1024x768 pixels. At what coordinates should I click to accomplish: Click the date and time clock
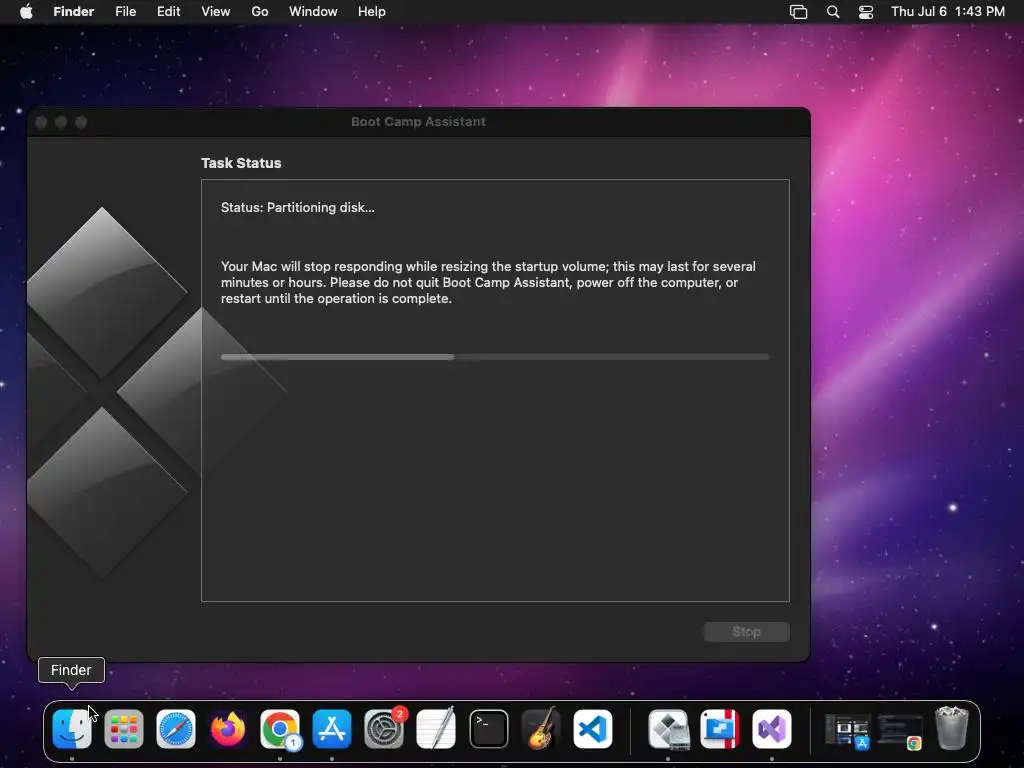pyautogui.click(x=948, y=12)
